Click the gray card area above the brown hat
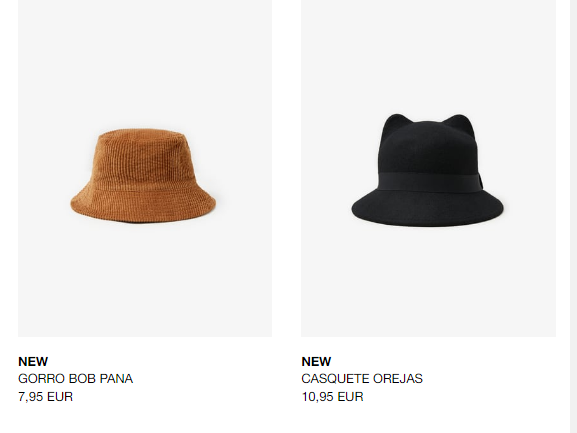Image resolution: width=577 pixels, height=433 pixels. pos(145,63)
